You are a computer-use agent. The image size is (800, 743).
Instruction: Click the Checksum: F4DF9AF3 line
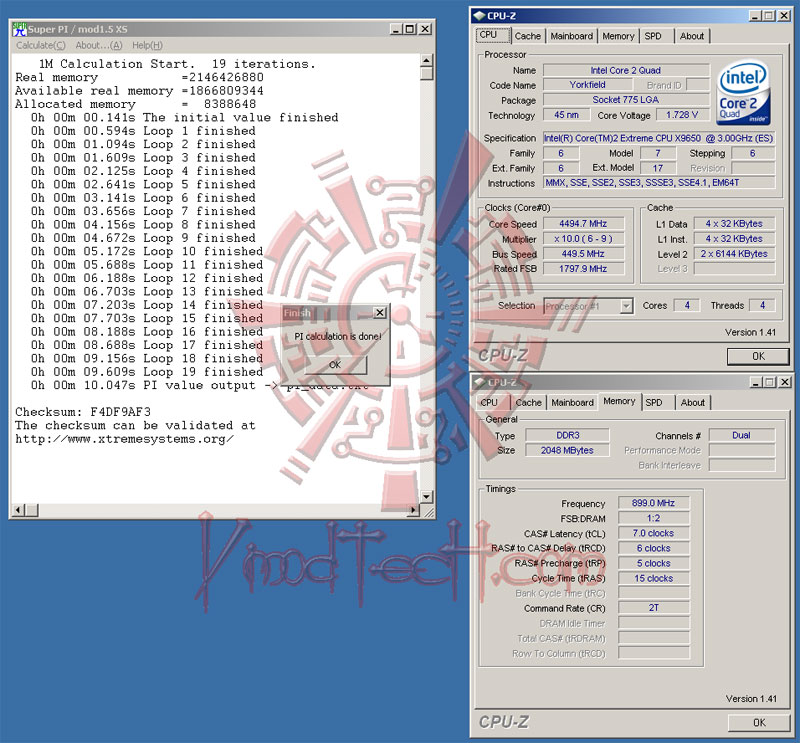[x=83, y=412]
